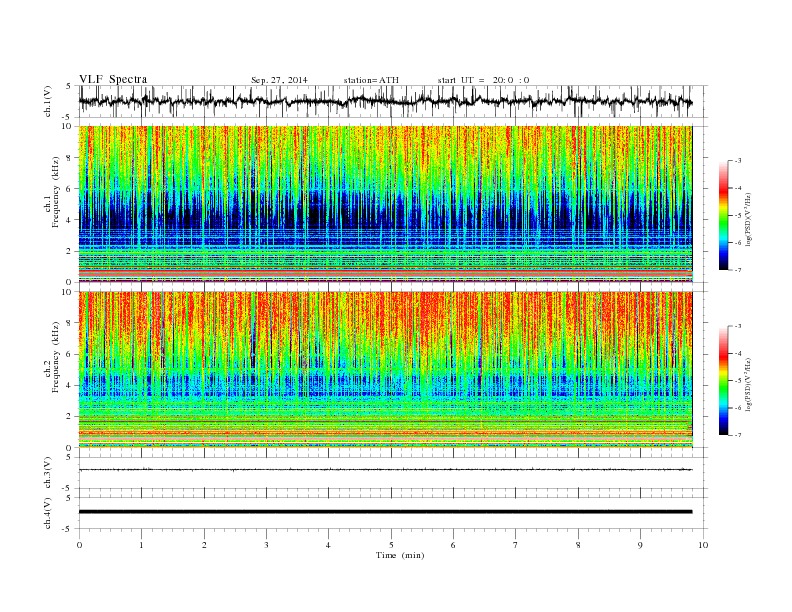Click the ch.1 voltage waveform trace
The image size is (792, 612).
click(386, 101)
